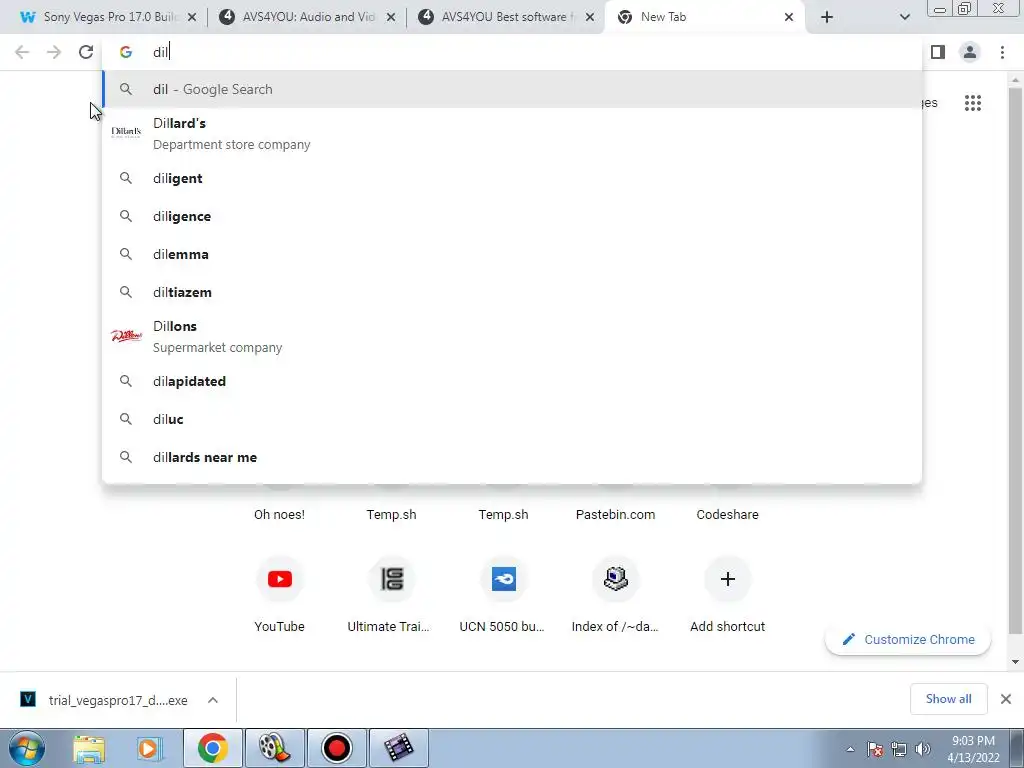The height and width of the screenshot is (768, 1024).
Task: Choose the Dillard's Department store suggestion
Action: (x=512, y=133)
